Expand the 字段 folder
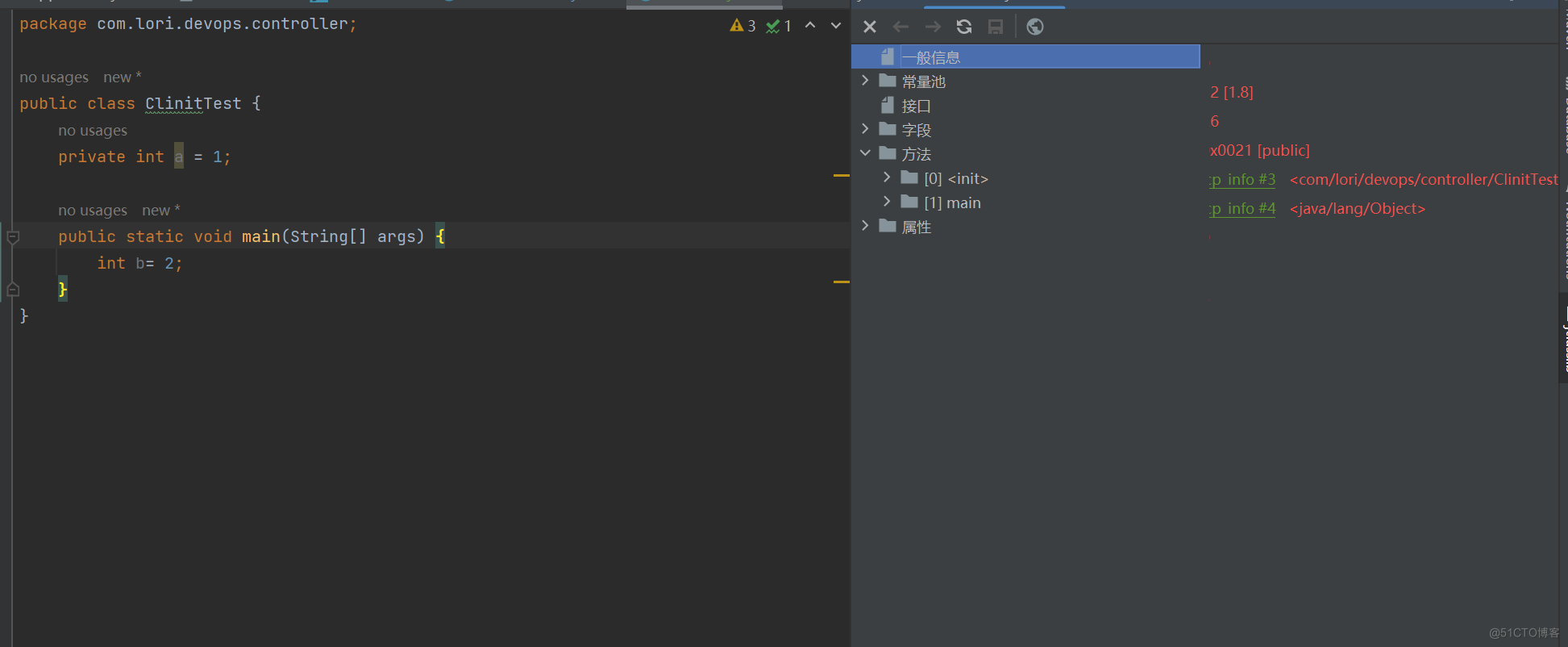 click(865, 129)
